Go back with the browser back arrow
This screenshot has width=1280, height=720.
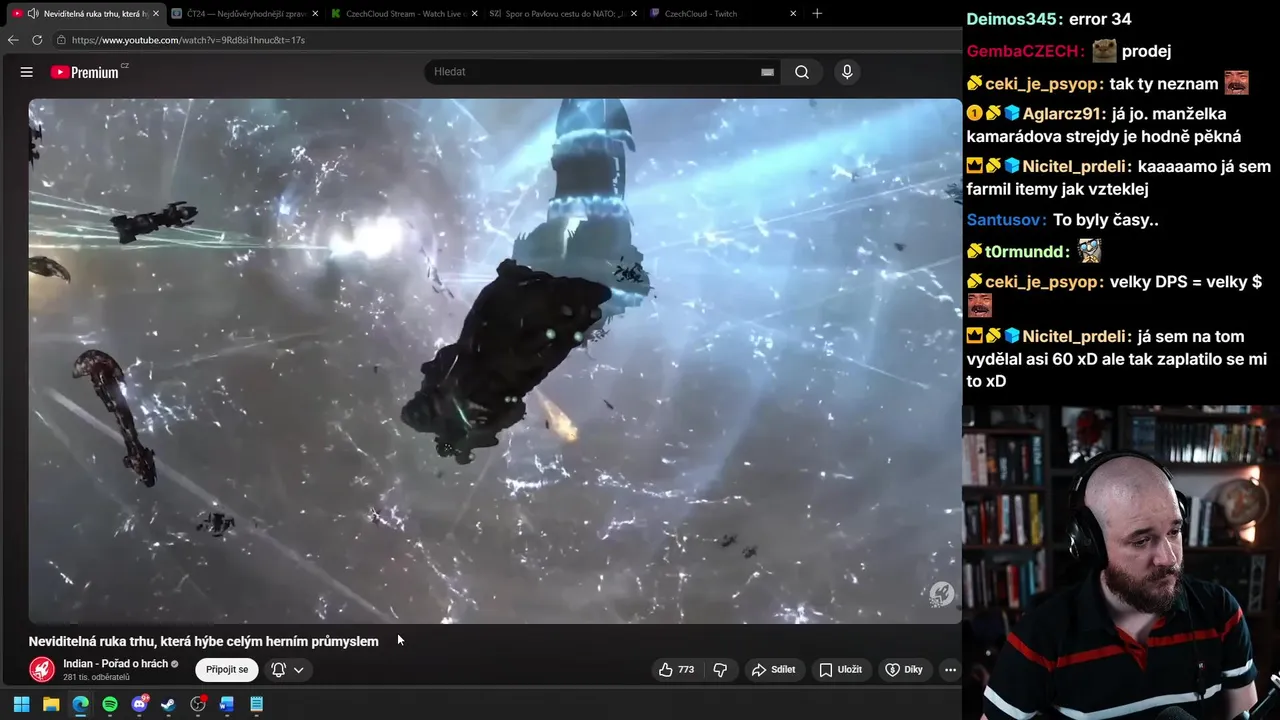pyautogui.click(x=13, y=40)
